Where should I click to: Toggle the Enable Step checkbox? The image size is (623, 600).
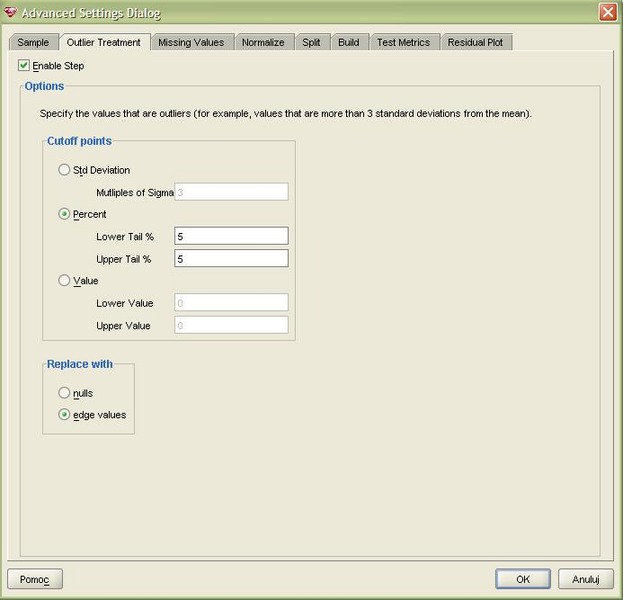tap(24, 66)
